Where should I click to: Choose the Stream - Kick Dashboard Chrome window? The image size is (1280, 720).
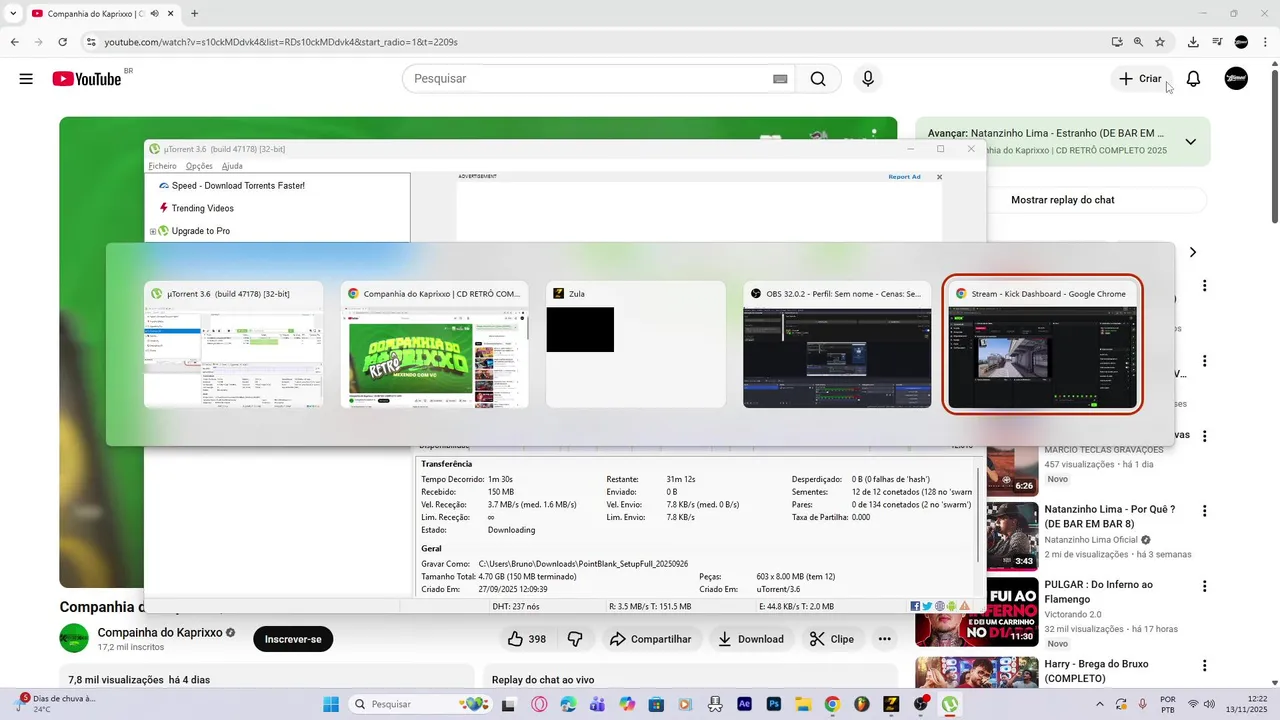tap(1042, 345)
